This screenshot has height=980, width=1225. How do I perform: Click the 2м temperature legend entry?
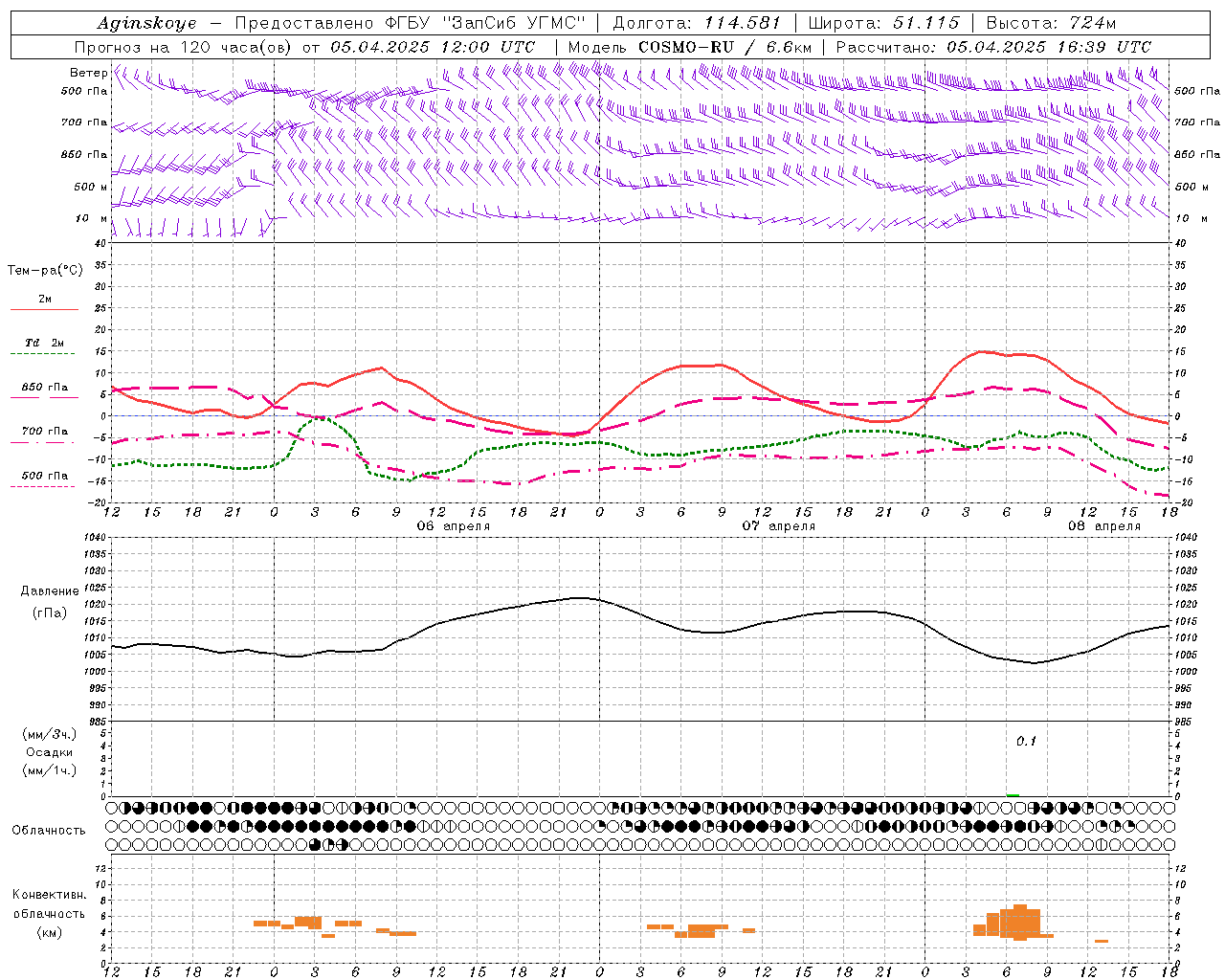(x=45, y=300)
